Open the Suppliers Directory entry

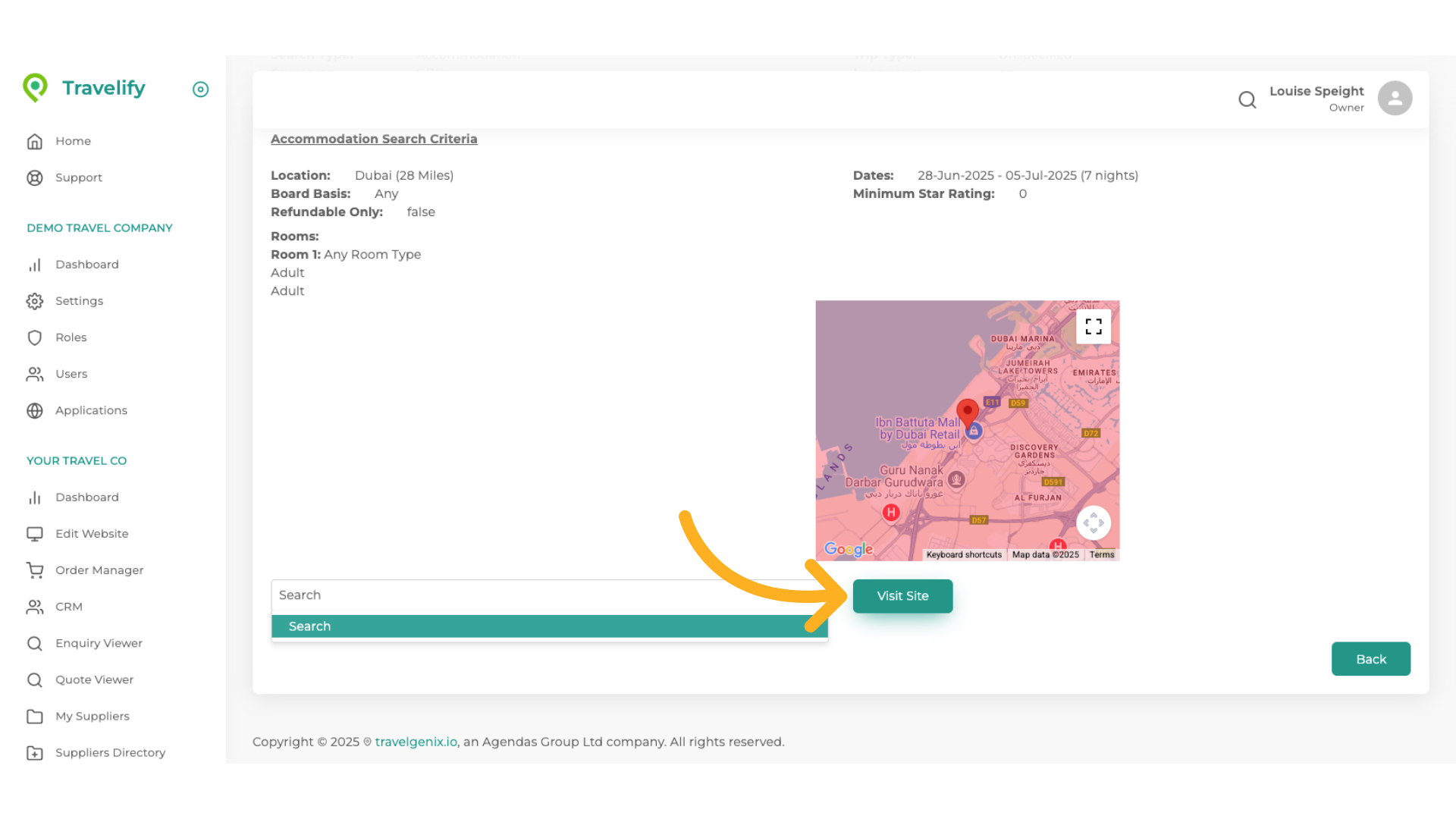[x=110, y=752]
